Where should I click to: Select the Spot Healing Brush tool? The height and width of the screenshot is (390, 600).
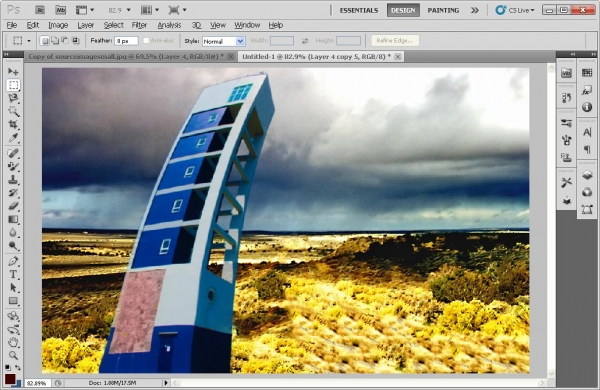click(13, 153)
